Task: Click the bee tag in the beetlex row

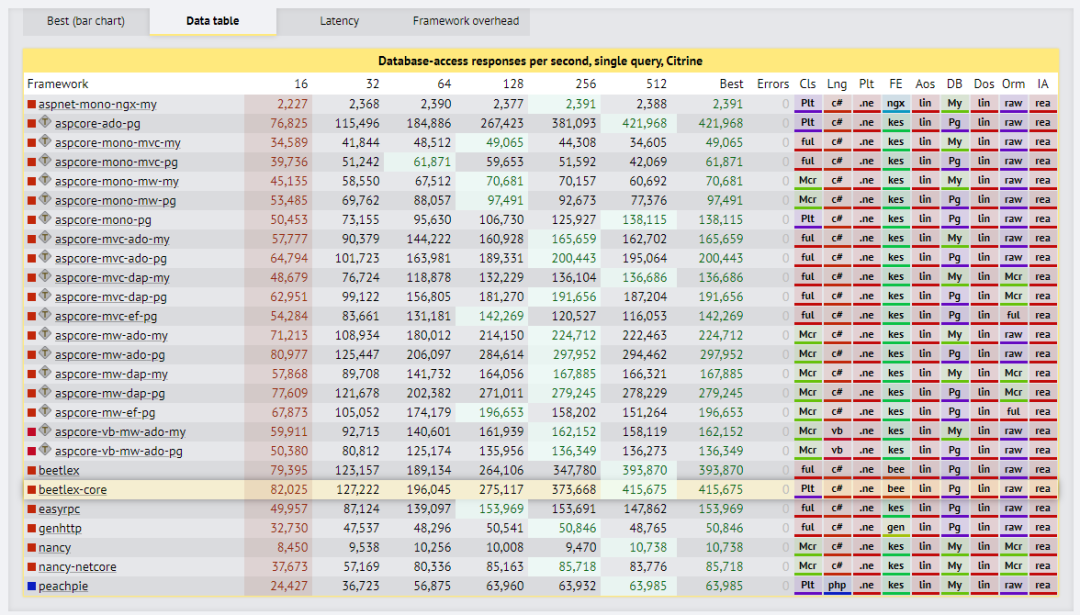Action: [x=895, y=470]
